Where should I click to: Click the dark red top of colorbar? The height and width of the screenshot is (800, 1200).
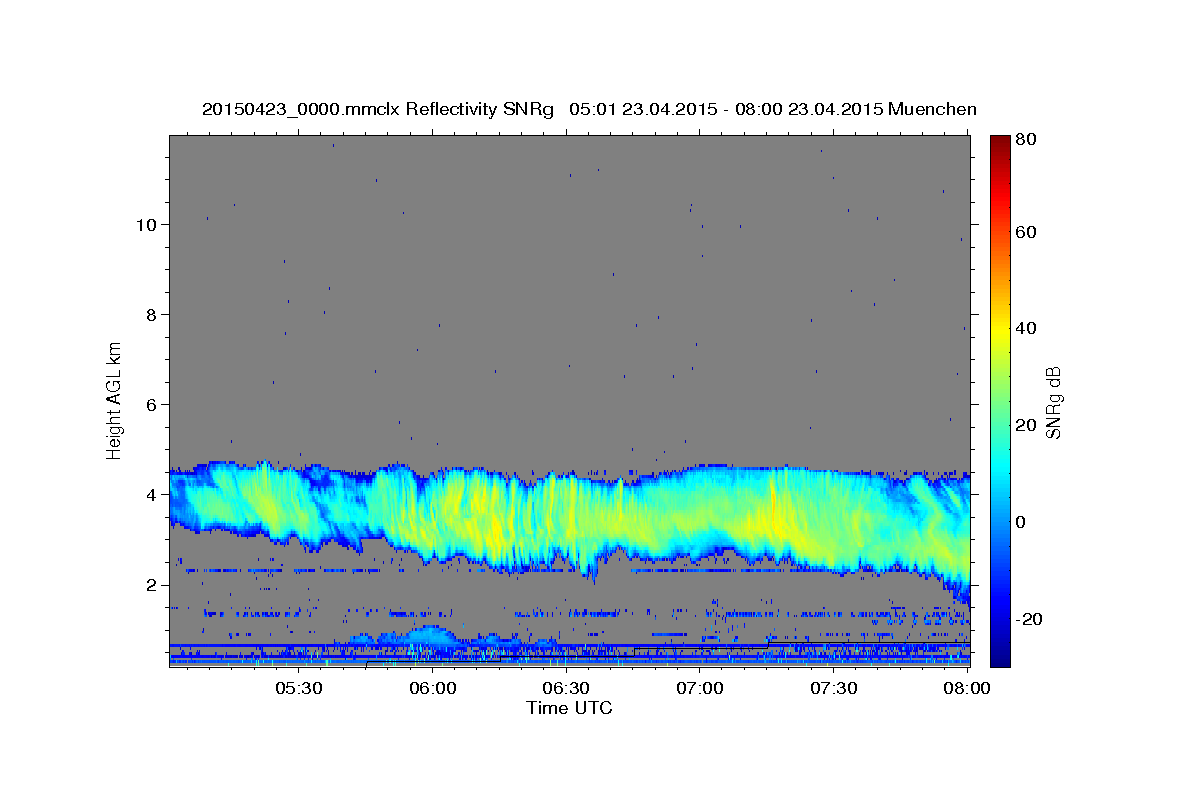pos(1000,142)
